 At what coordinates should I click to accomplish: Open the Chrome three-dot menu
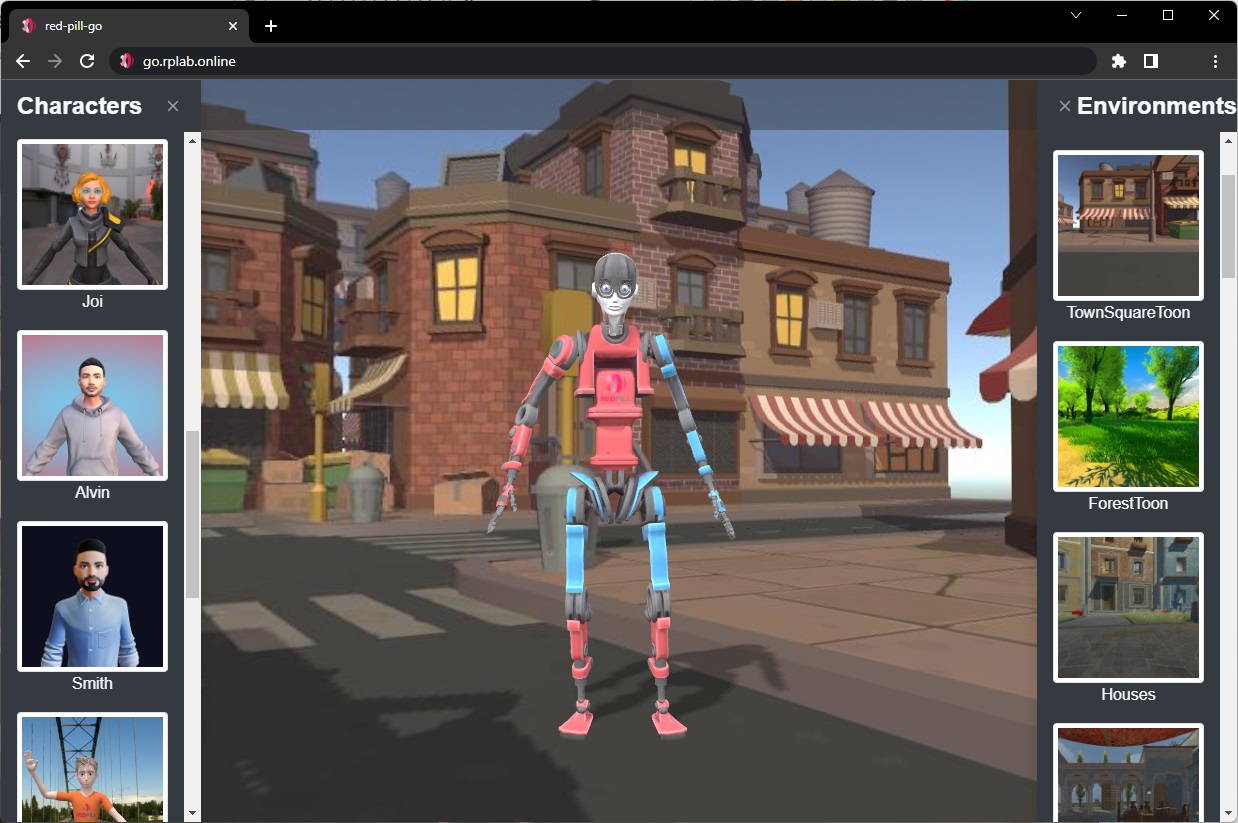[x=1215, y=61]
